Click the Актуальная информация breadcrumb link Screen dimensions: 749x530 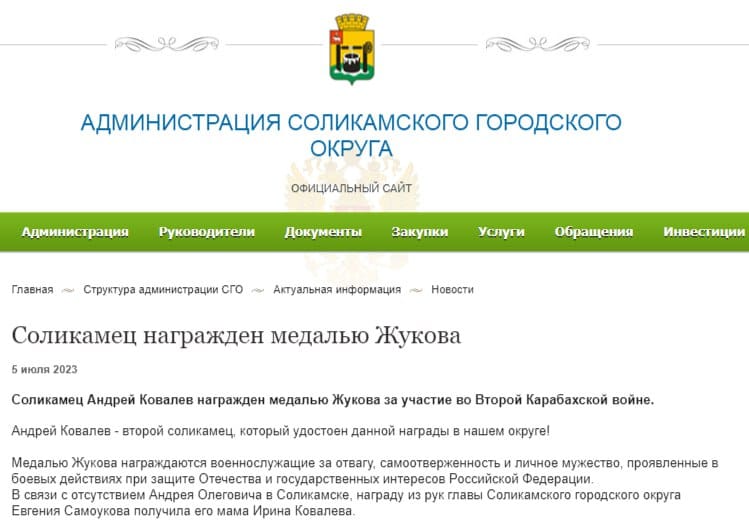[x=338, y=290]
